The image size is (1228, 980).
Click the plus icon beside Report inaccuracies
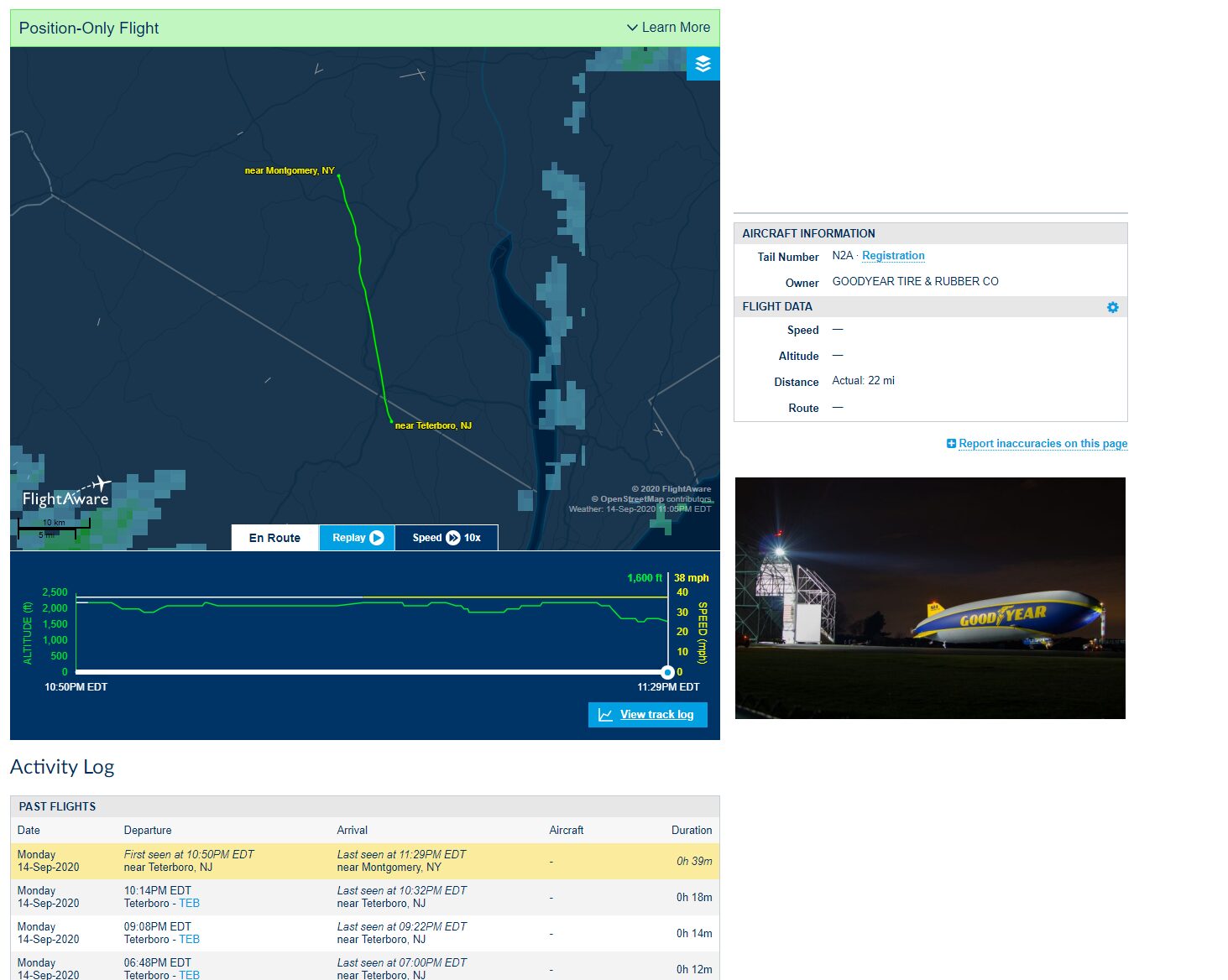[951, 444]
